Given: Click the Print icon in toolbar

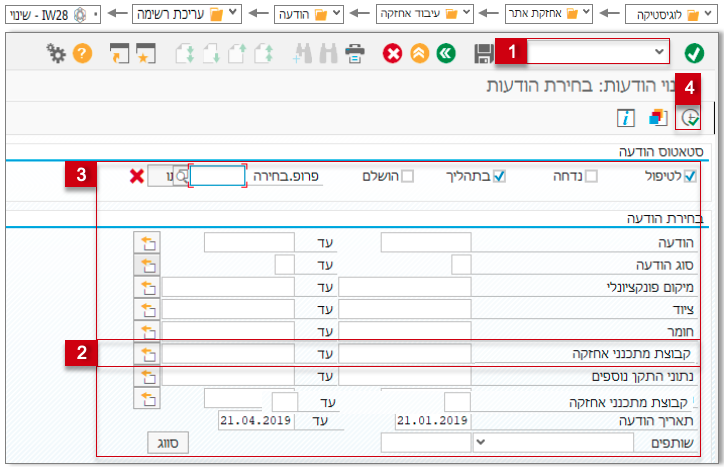Looking at the screenshot, I should click(355, 53).
